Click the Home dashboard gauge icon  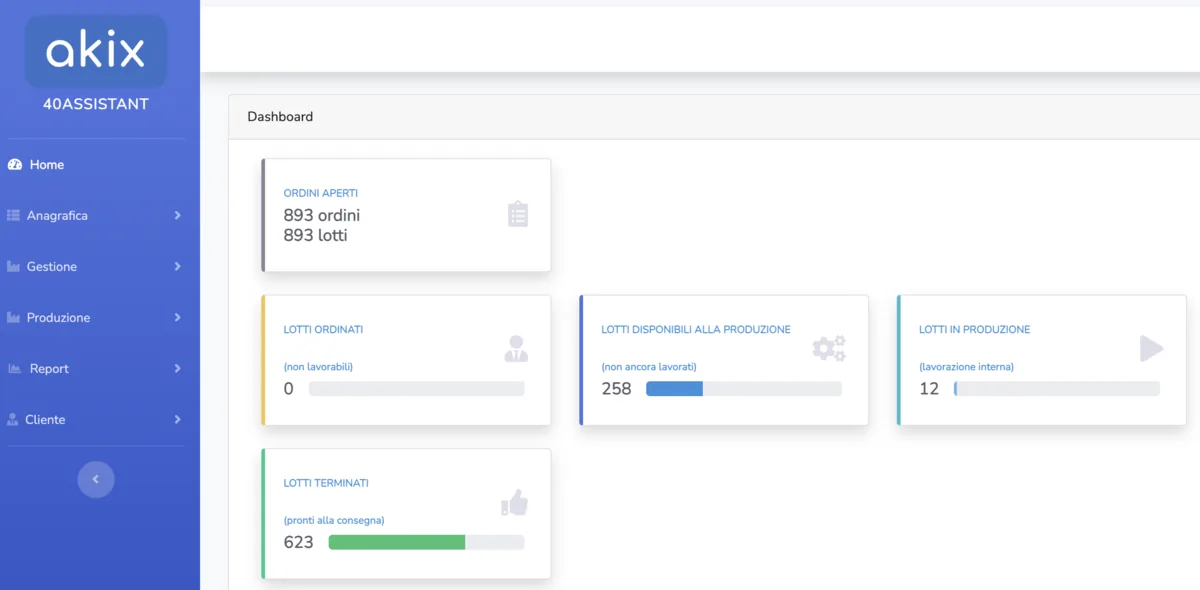tap(15, 165)
